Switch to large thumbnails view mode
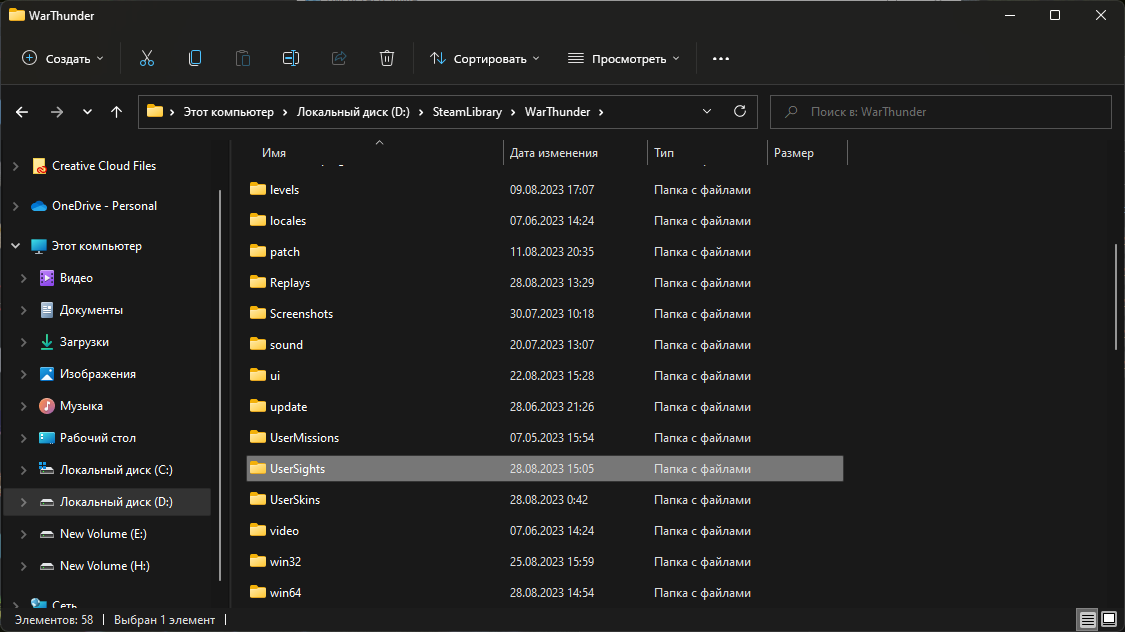Image resolution: width=1125 pixels, height=632 pixels. pyautogui.click(x=1109, y=620)
